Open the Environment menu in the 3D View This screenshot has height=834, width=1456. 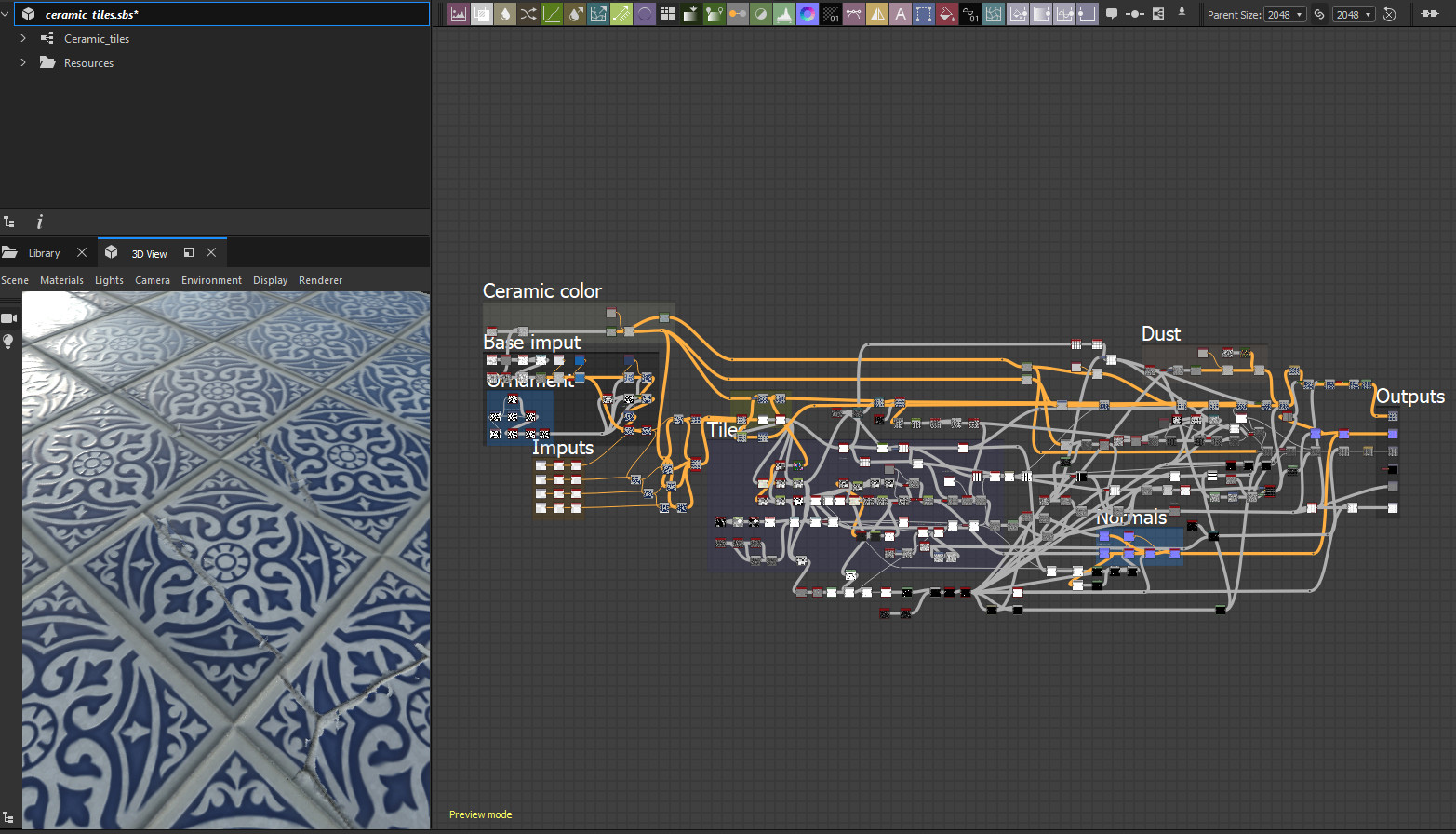211,279
